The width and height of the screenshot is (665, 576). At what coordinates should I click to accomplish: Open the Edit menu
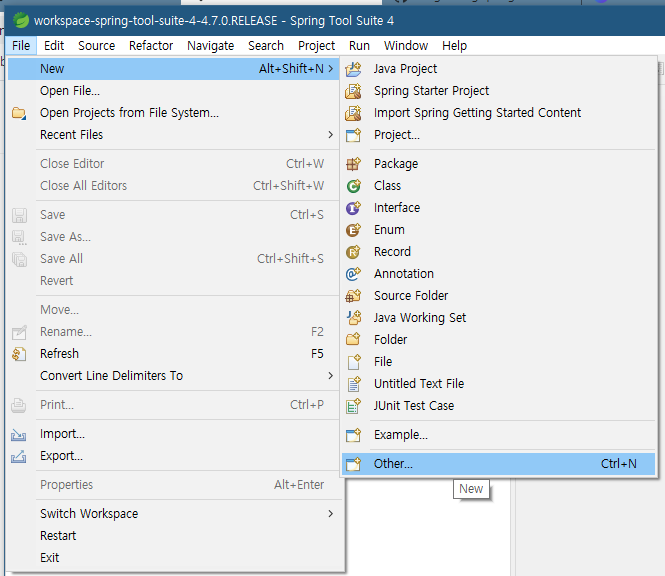coord(54,45)
